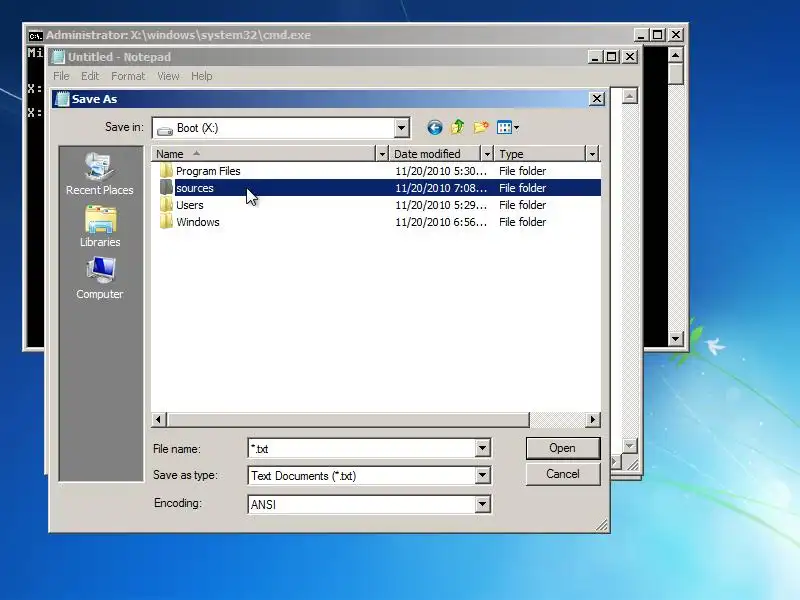The image size is (800, 600).
Task: Select the Windows folder icon
Action: click(166, 221)
